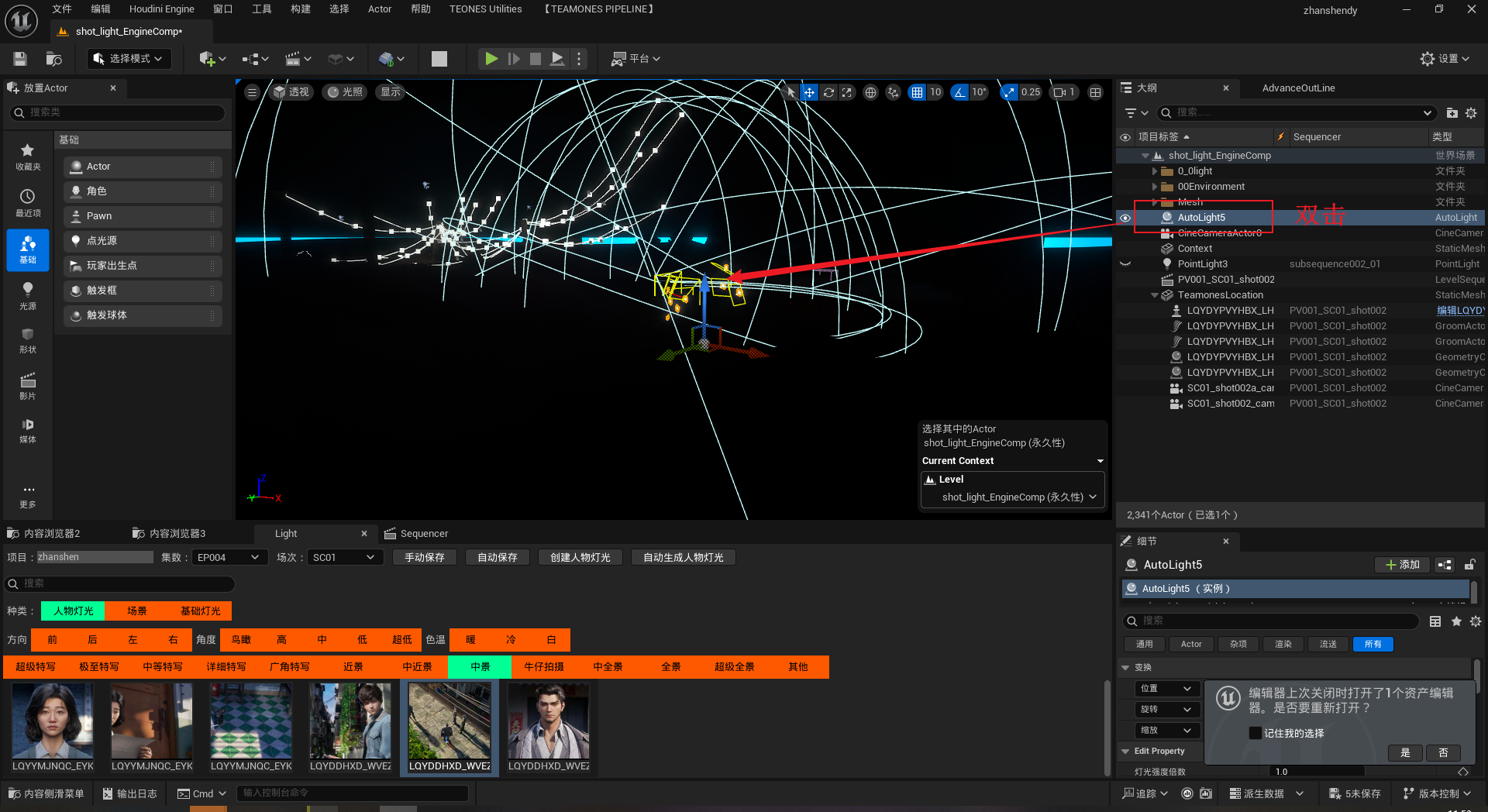Click the 创建人物灯光 button
Viewport: 1488px width, 812px height.
tap(580, 558)
